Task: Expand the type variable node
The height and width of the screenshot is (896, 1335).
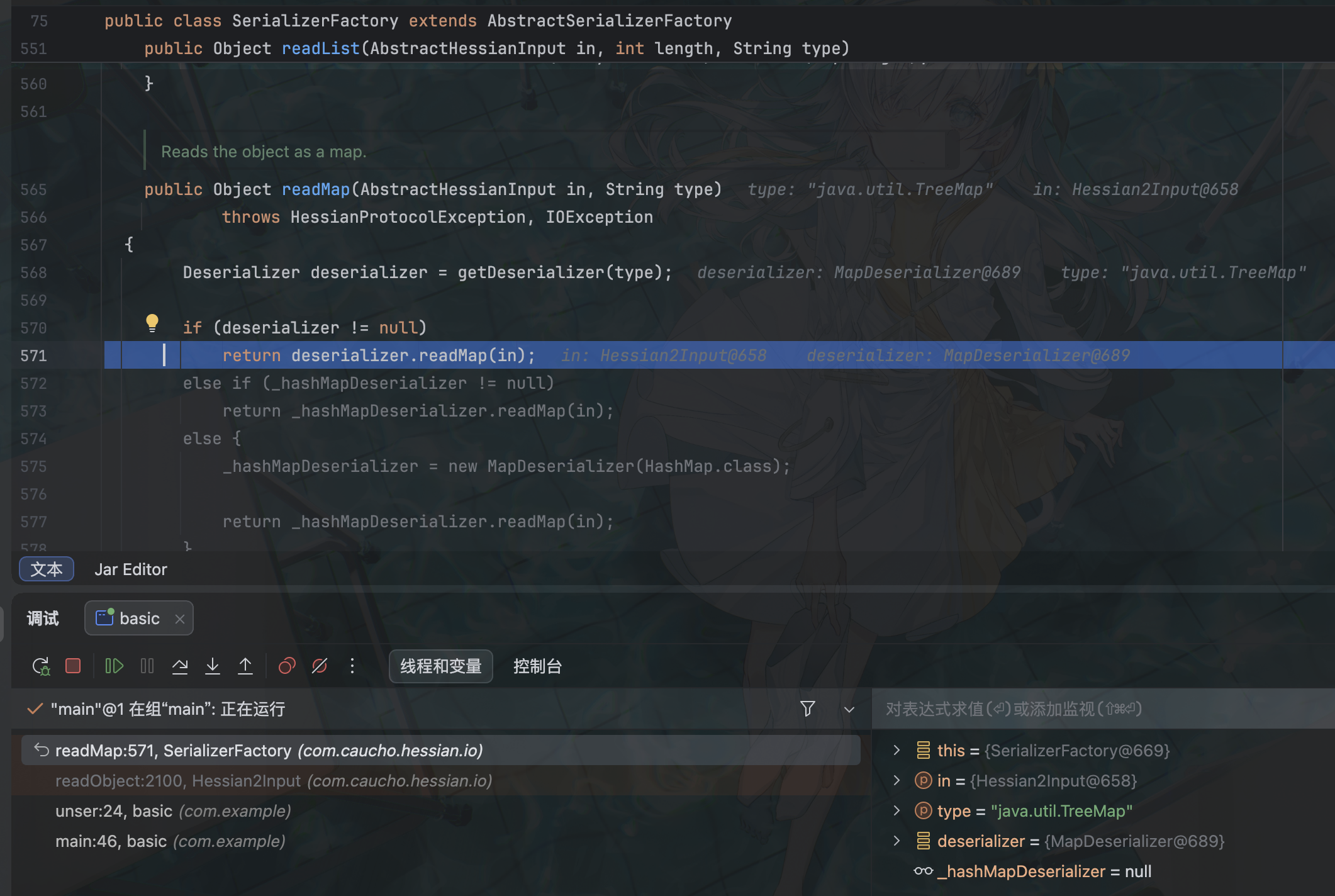Action: [897, 810]
